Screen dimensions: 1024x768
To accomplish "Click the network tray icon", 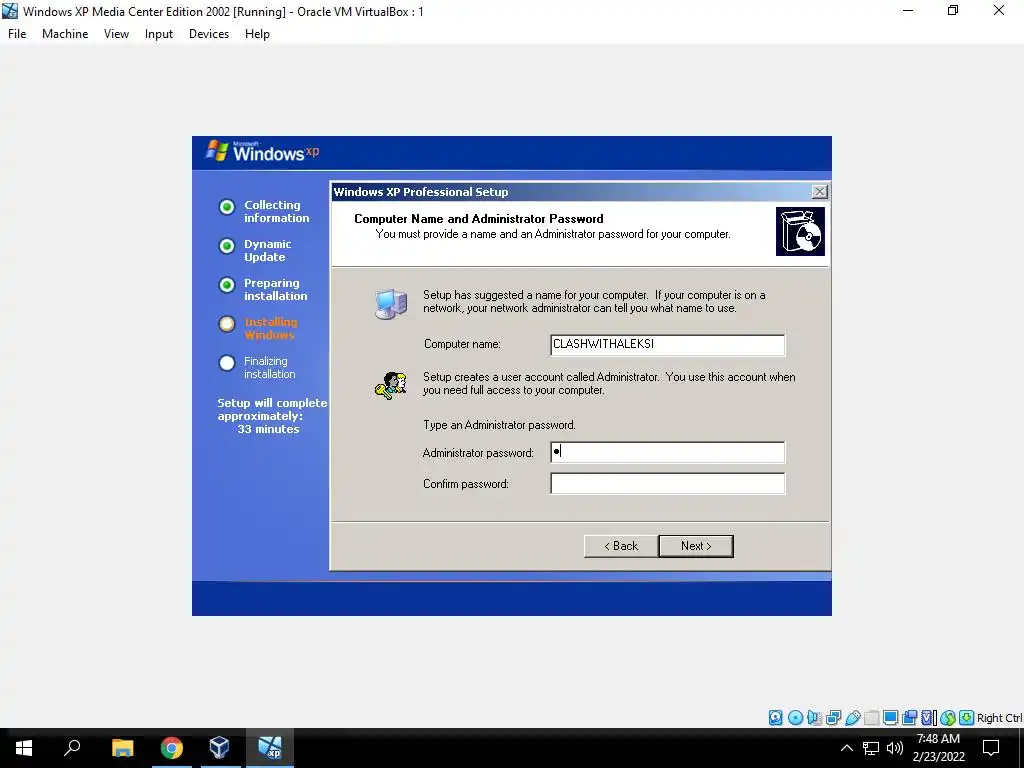I will [x=871, y=748].
